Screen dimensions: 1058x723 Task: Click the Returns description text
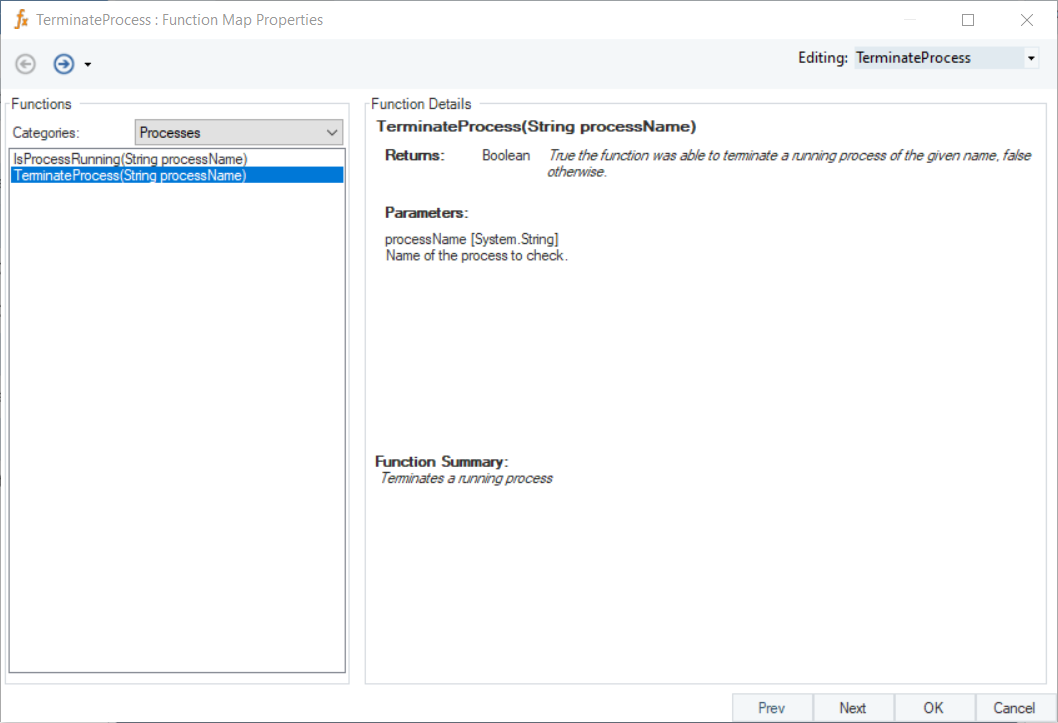tap(788, 163)
